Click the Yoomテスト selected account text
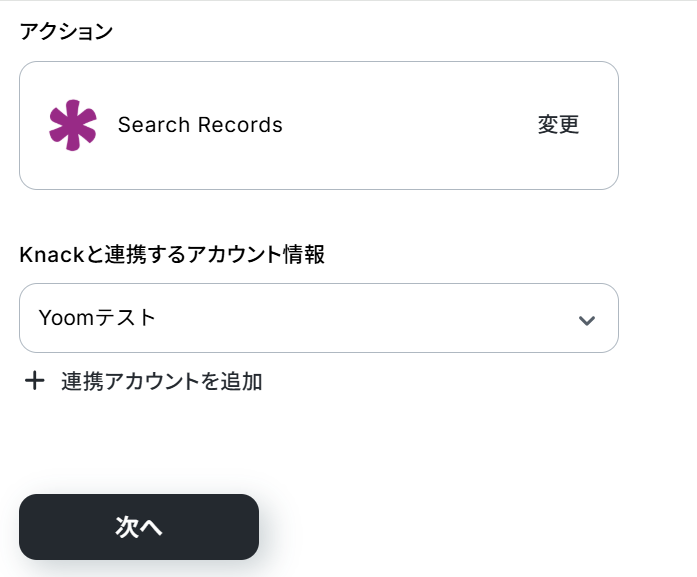Screen dimensions: 697x577 97,318
